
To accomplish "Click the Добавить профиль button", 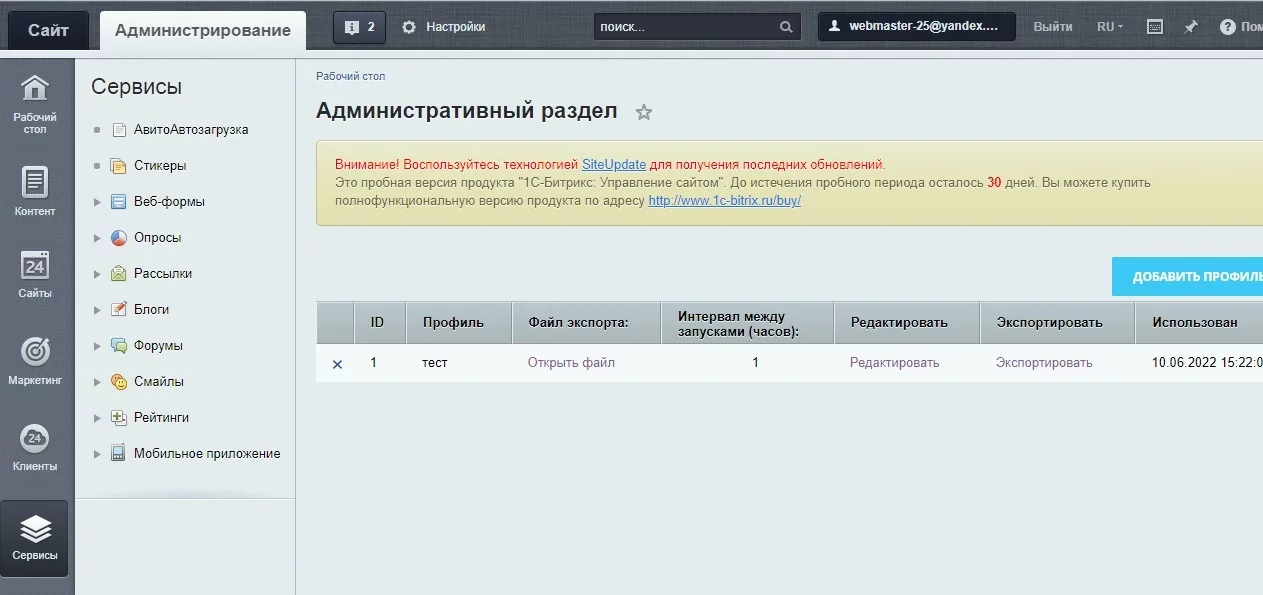I will click(x=1190, y=277).
